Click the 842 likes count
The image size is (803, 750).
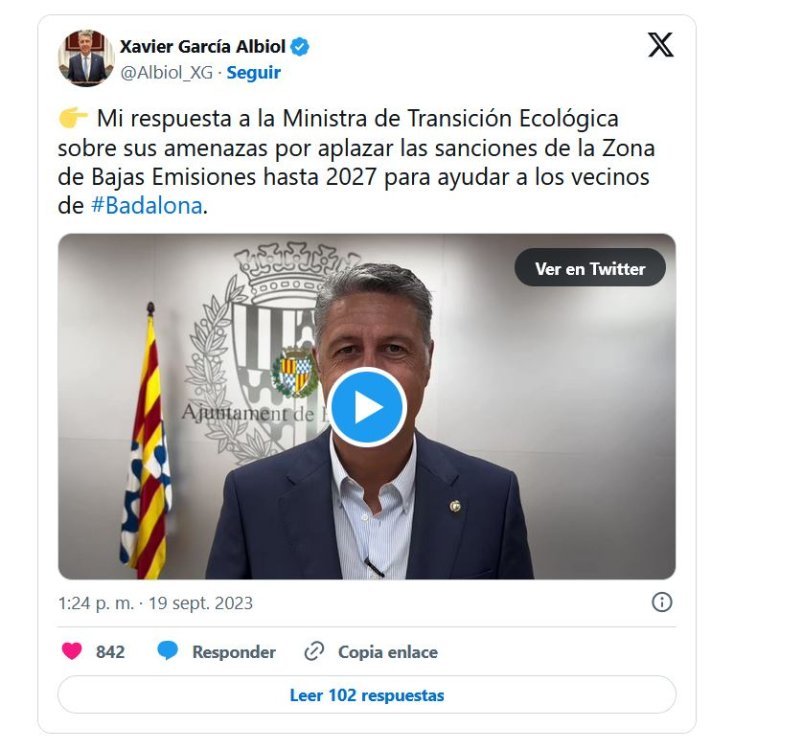tap(110, 652)
